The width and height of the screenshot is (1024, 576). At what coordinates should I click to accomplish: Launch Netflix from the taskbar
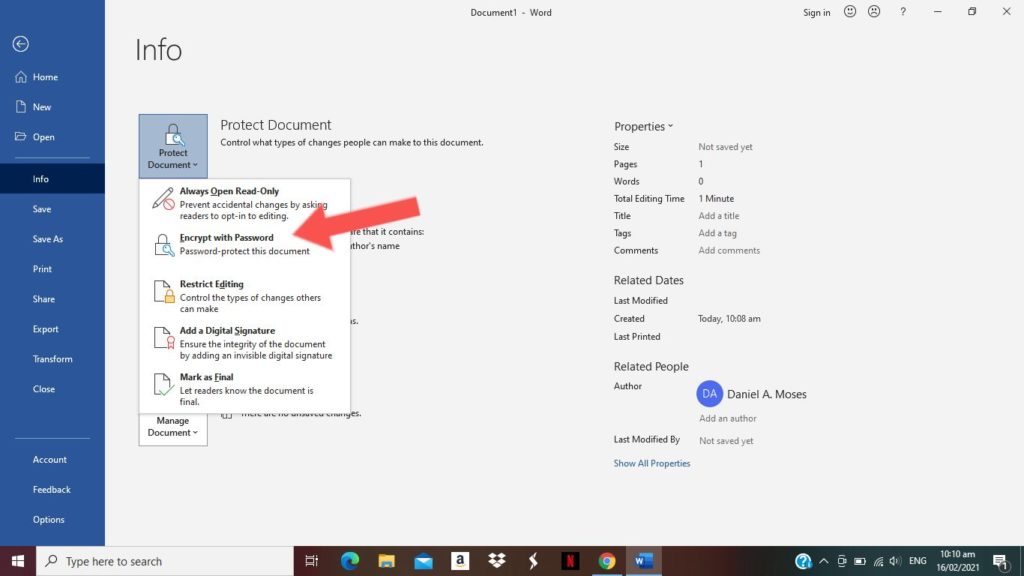coord(570,561)
